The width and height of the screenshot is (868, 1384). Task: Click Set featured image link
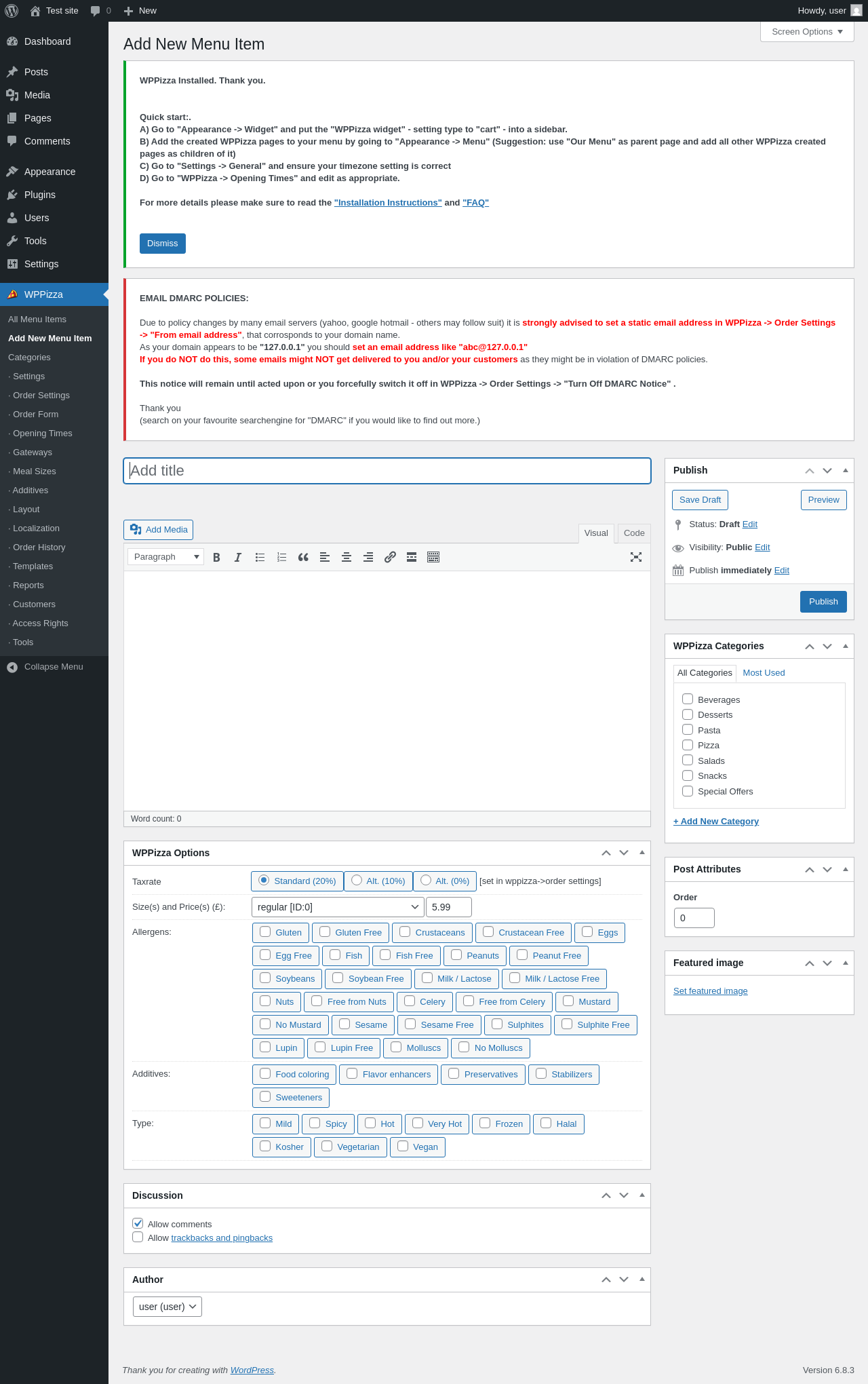coord(711,991)
